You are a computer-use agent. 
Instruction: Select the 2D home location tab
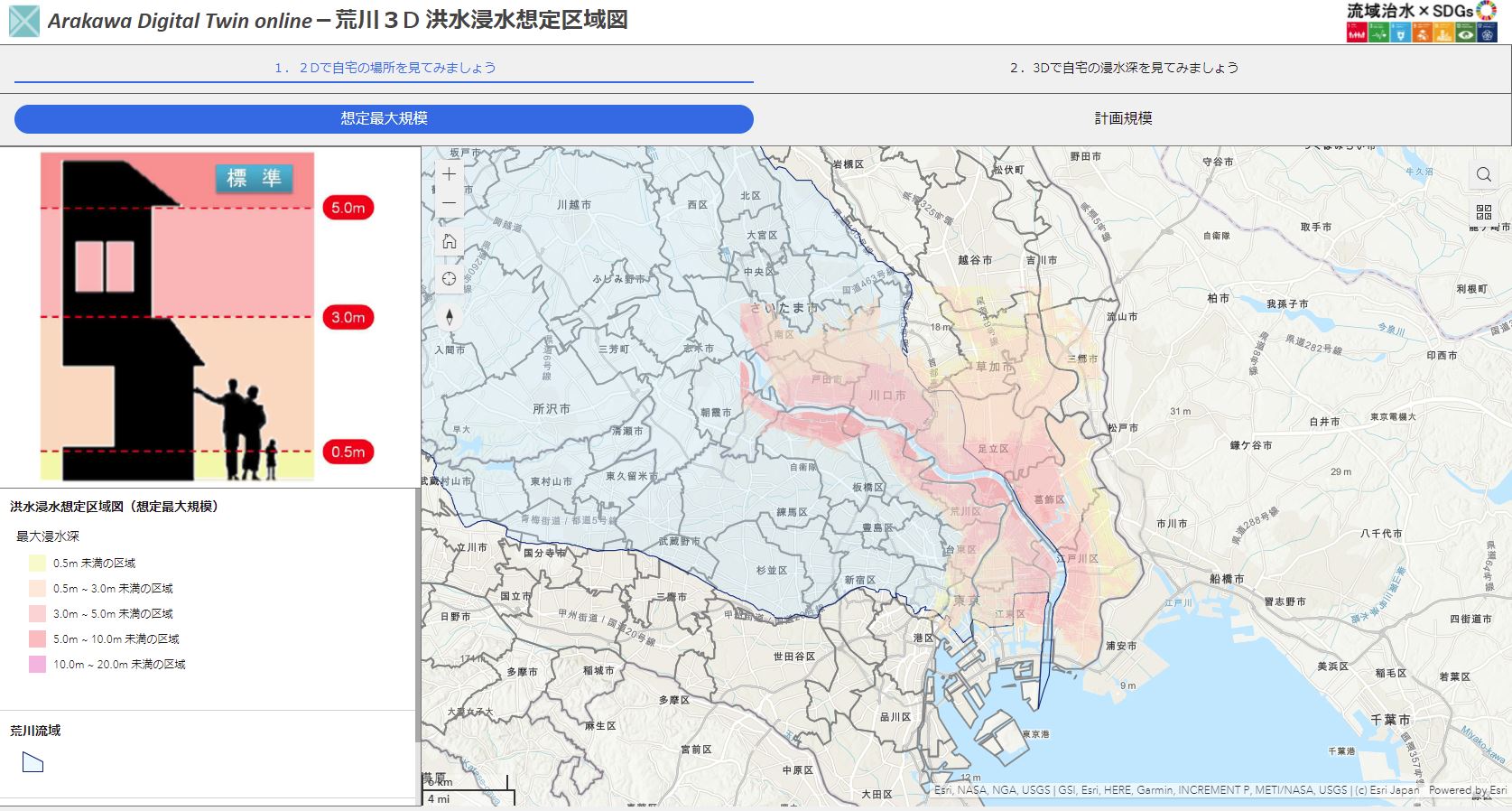point(385,68)
